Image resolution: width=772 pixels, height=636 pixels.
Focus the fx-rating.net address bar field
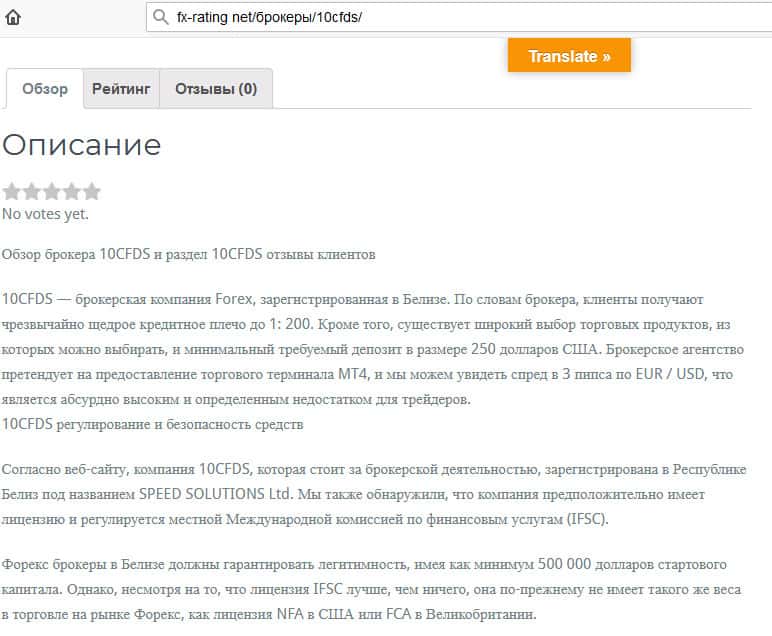(459, 17)
